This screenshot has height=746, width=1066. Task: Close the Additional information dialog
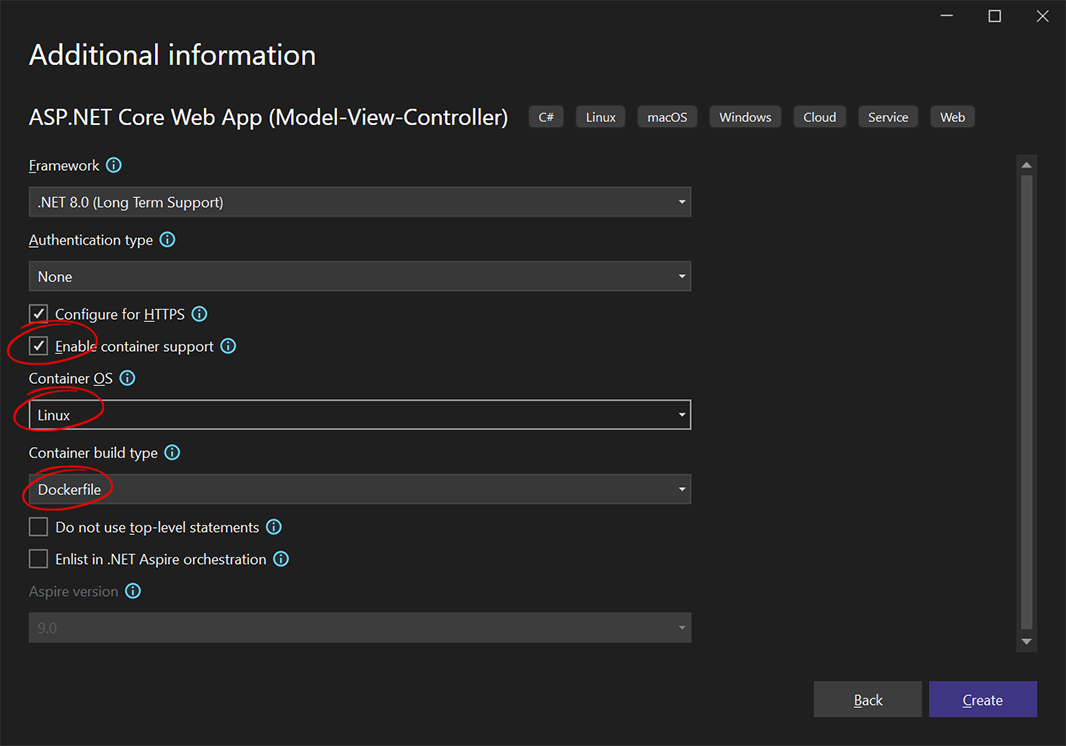tap(1042, 16)
